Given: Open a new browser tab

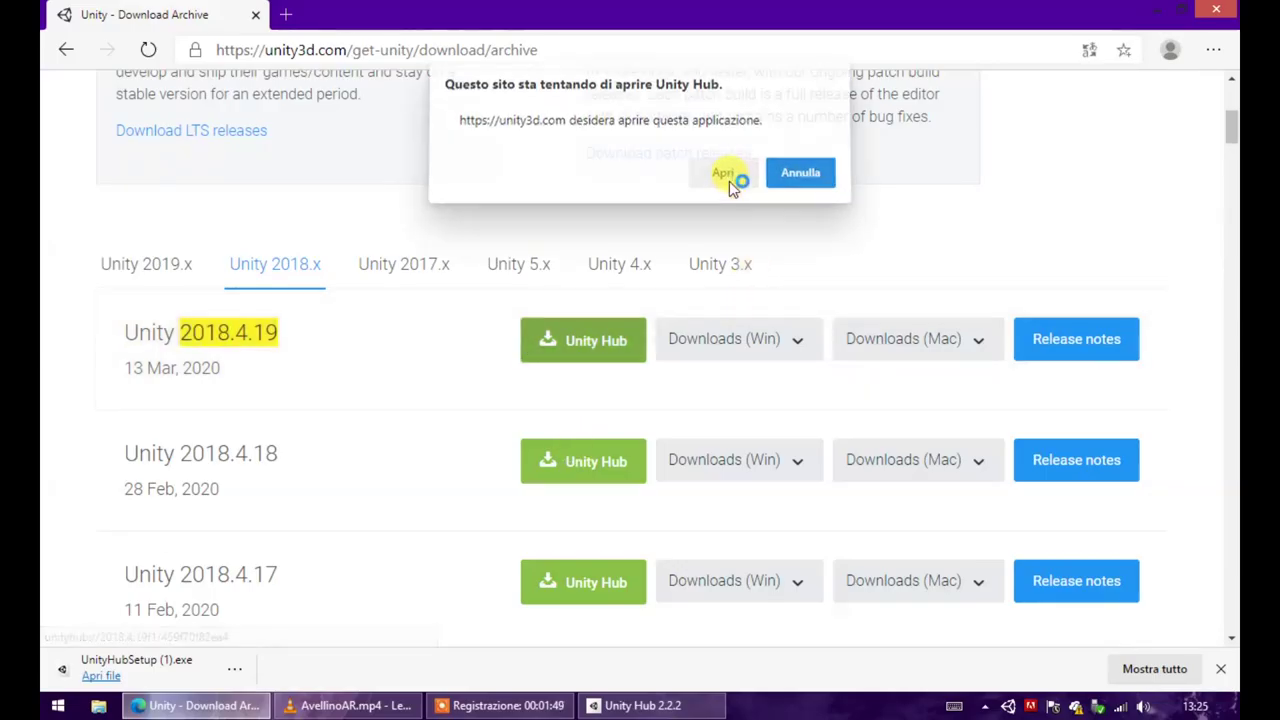Looking at the screenshot, I should [286, 14].
